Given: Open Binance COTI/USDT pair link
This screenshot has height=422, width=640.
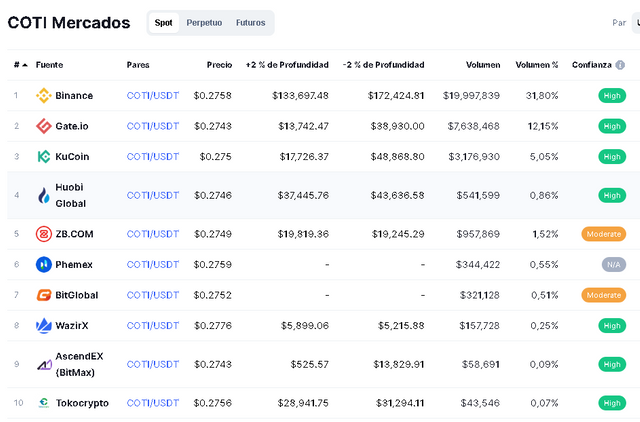Looking at the screenshot, I should [153, 96].
